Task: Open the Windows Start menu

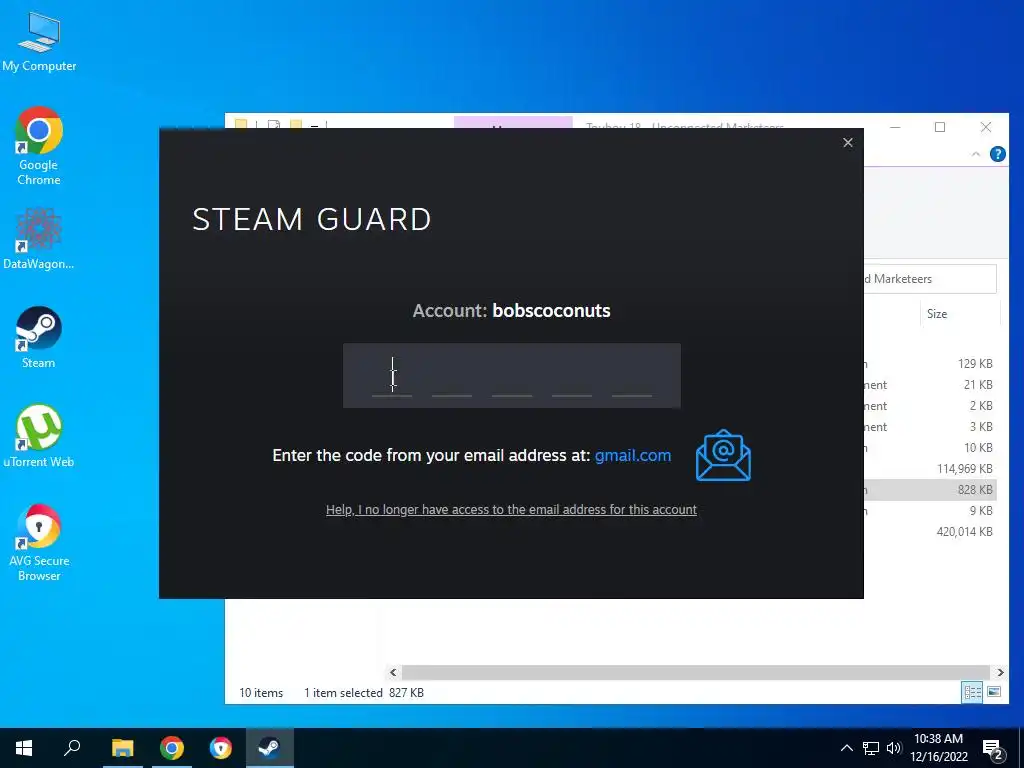Action: coord(24,748)
